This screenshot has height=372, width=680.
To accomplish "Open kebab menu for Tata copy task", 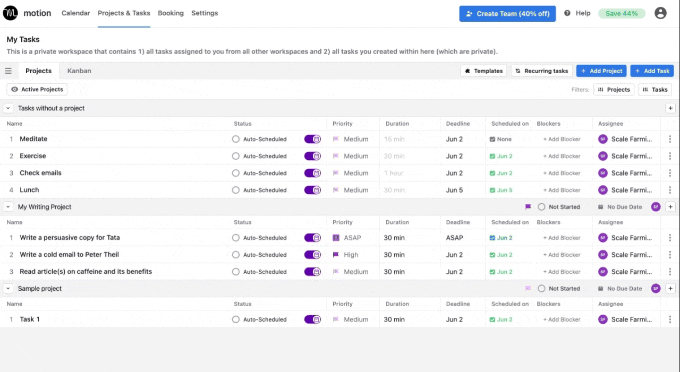I will [670, 238].
